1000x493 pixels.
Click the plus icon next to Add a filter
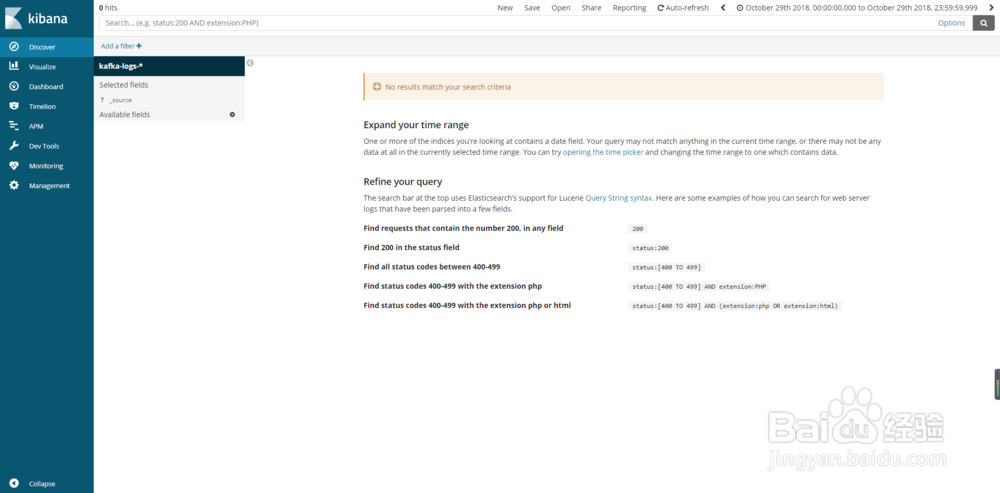tap(139, 46)
